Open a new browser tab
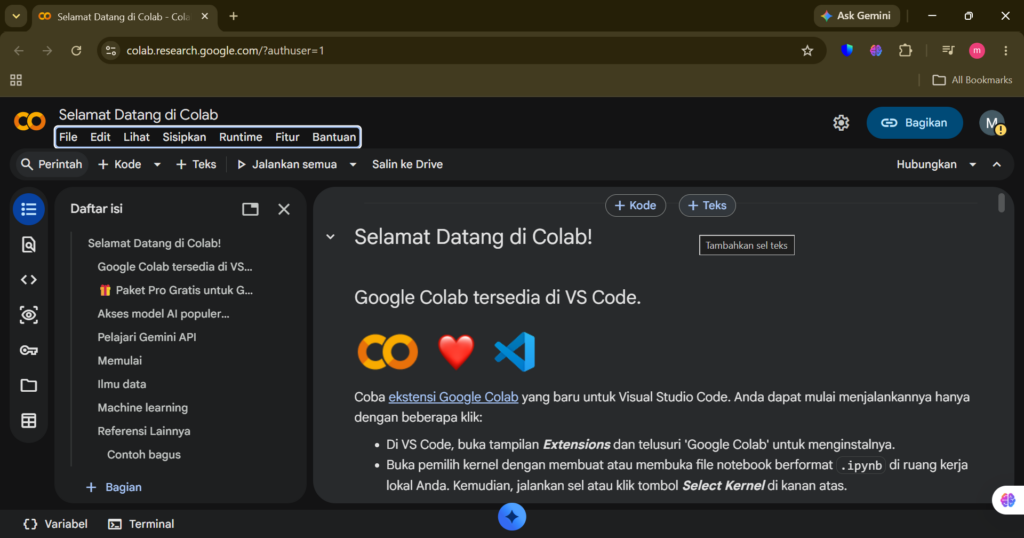The width and height of the screenshot is (1024, 538). coord(233,16)
